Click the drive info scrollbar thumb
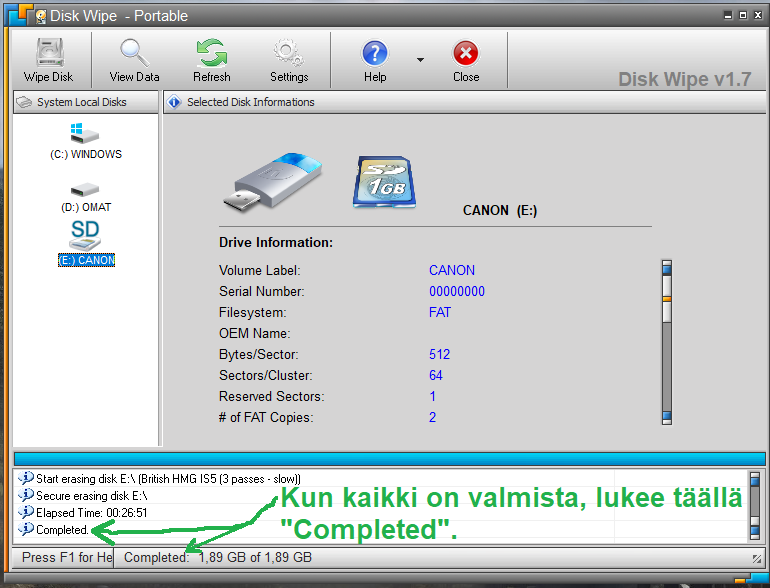This screenshot has height=588, width=770. pyautogui.click(x=666, y=299)
